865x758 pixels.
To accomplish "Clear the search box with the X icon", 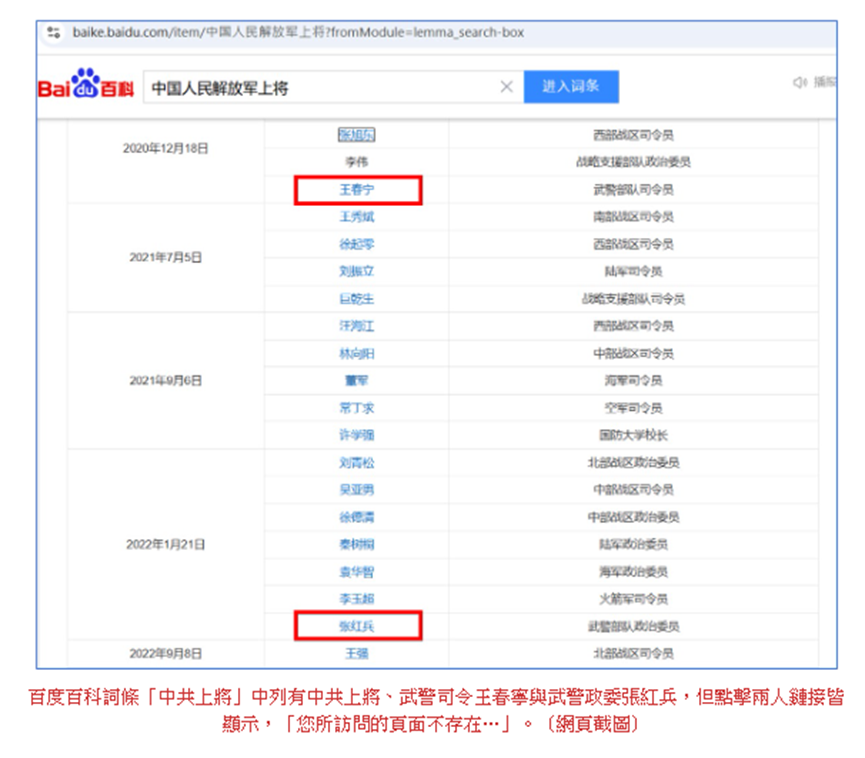I will 506,87.
